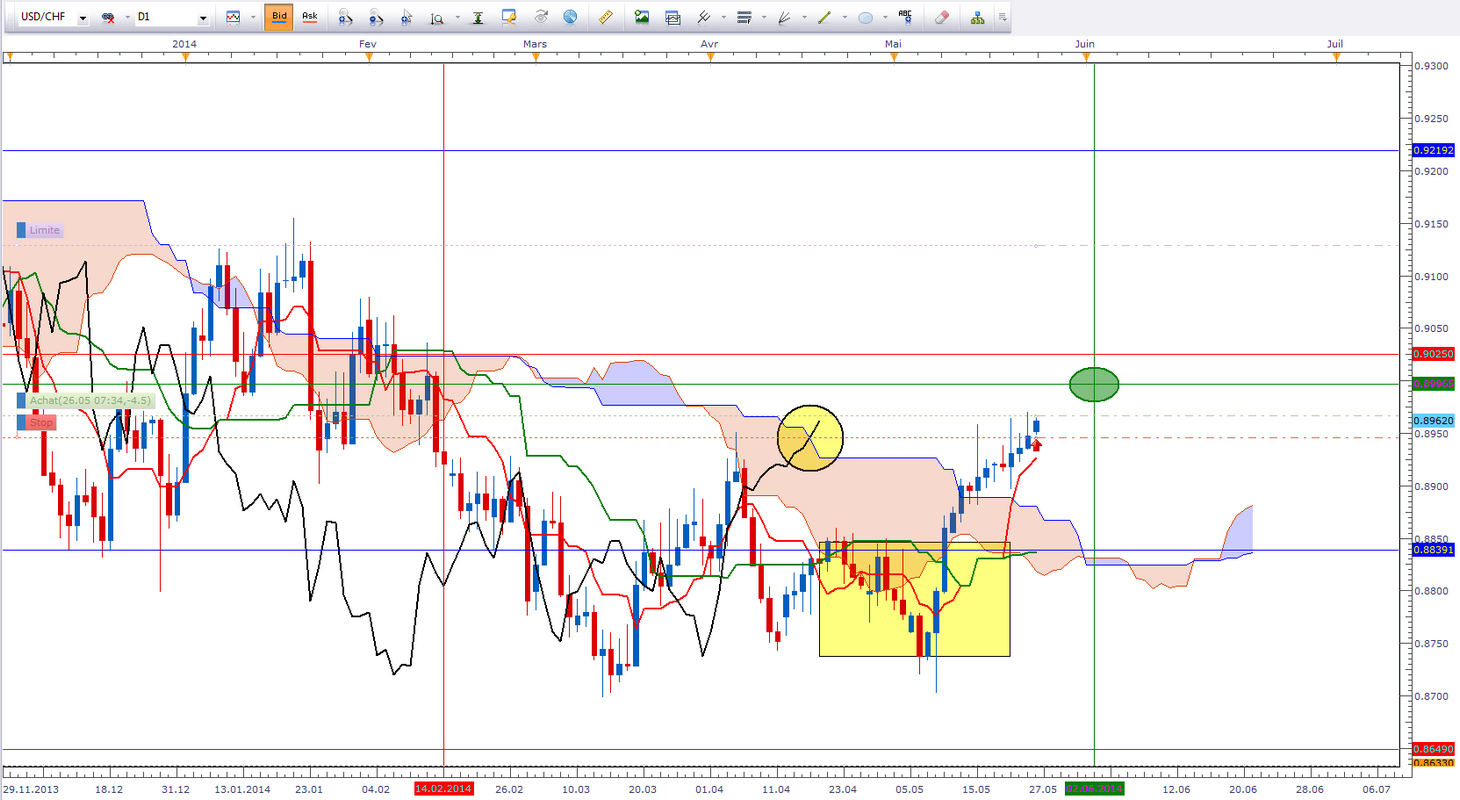Click the zoom in magnifier icon
Viewport: 1460px width, 800px height.
[345, 17]
